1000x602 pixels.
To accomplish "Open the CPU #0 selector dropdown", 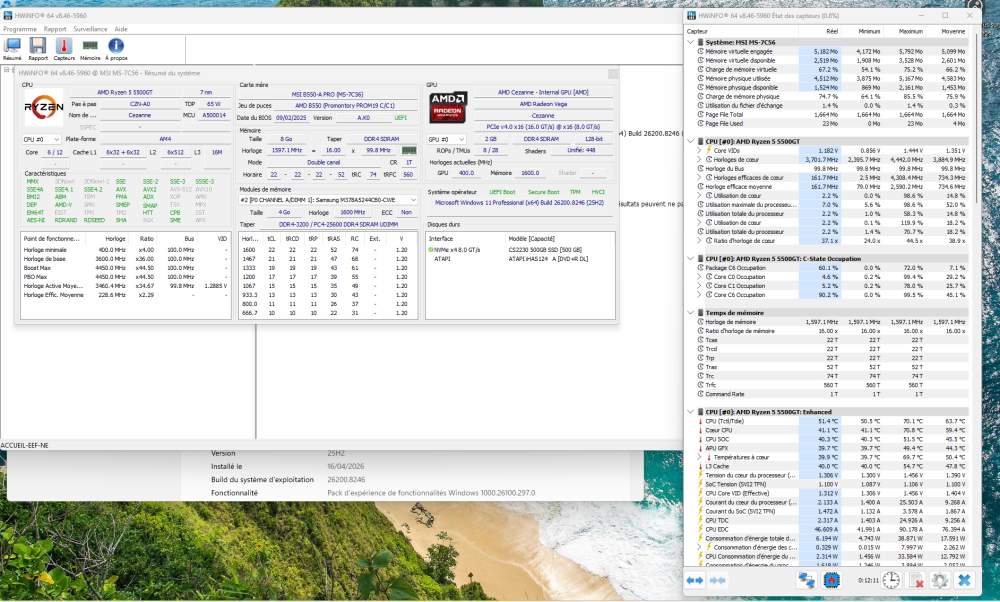I will (41, 139).
